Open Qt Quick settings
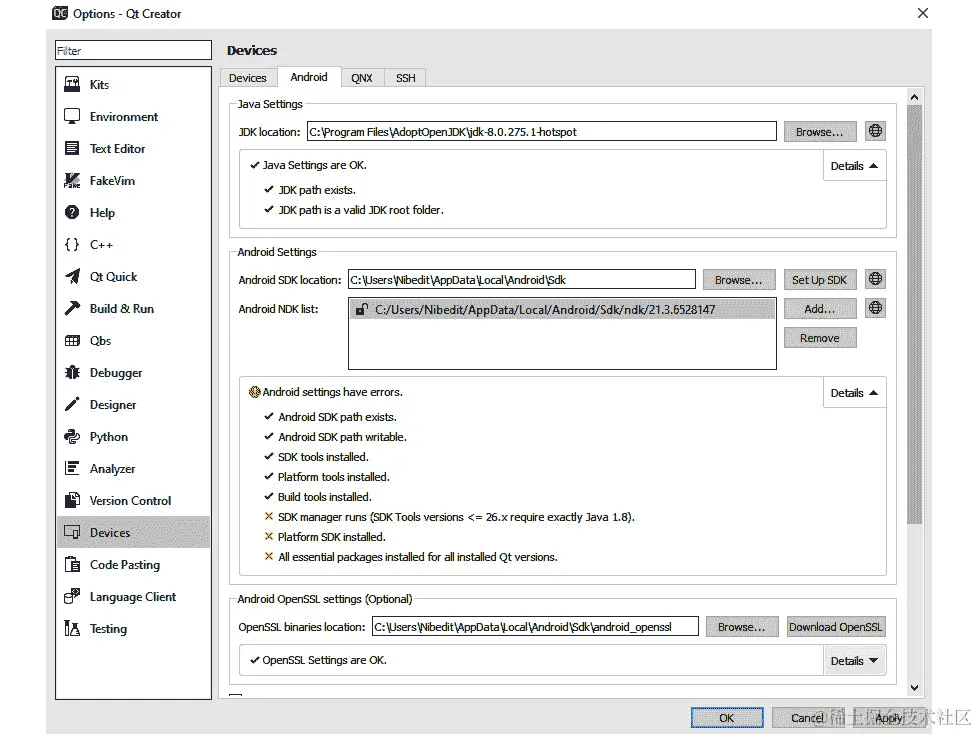 tap(133, 276)
